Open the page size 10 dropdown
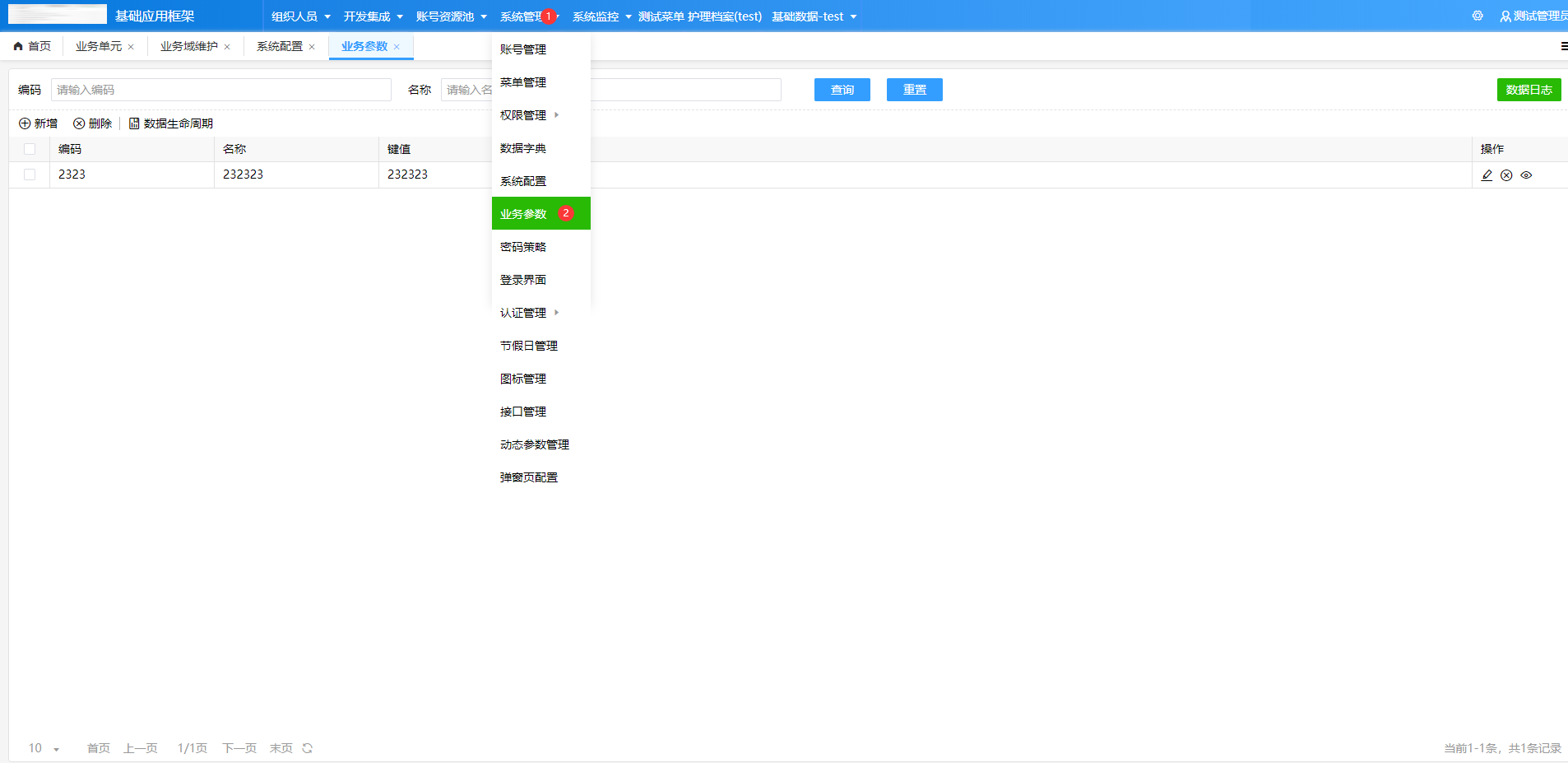1568x763 pixels. pos(44,748)
